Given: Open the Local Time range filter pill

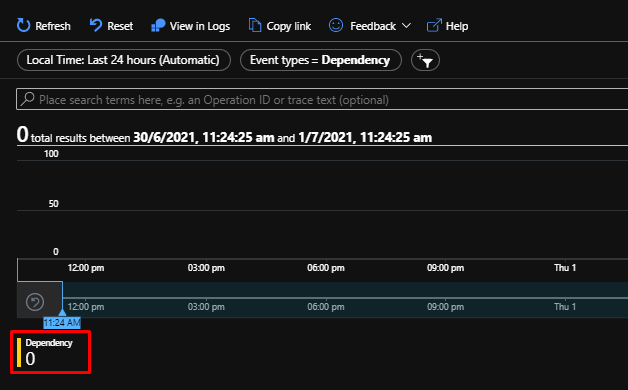Looking at the screenshot, I should pyautogui.click(x=124, y=60).
